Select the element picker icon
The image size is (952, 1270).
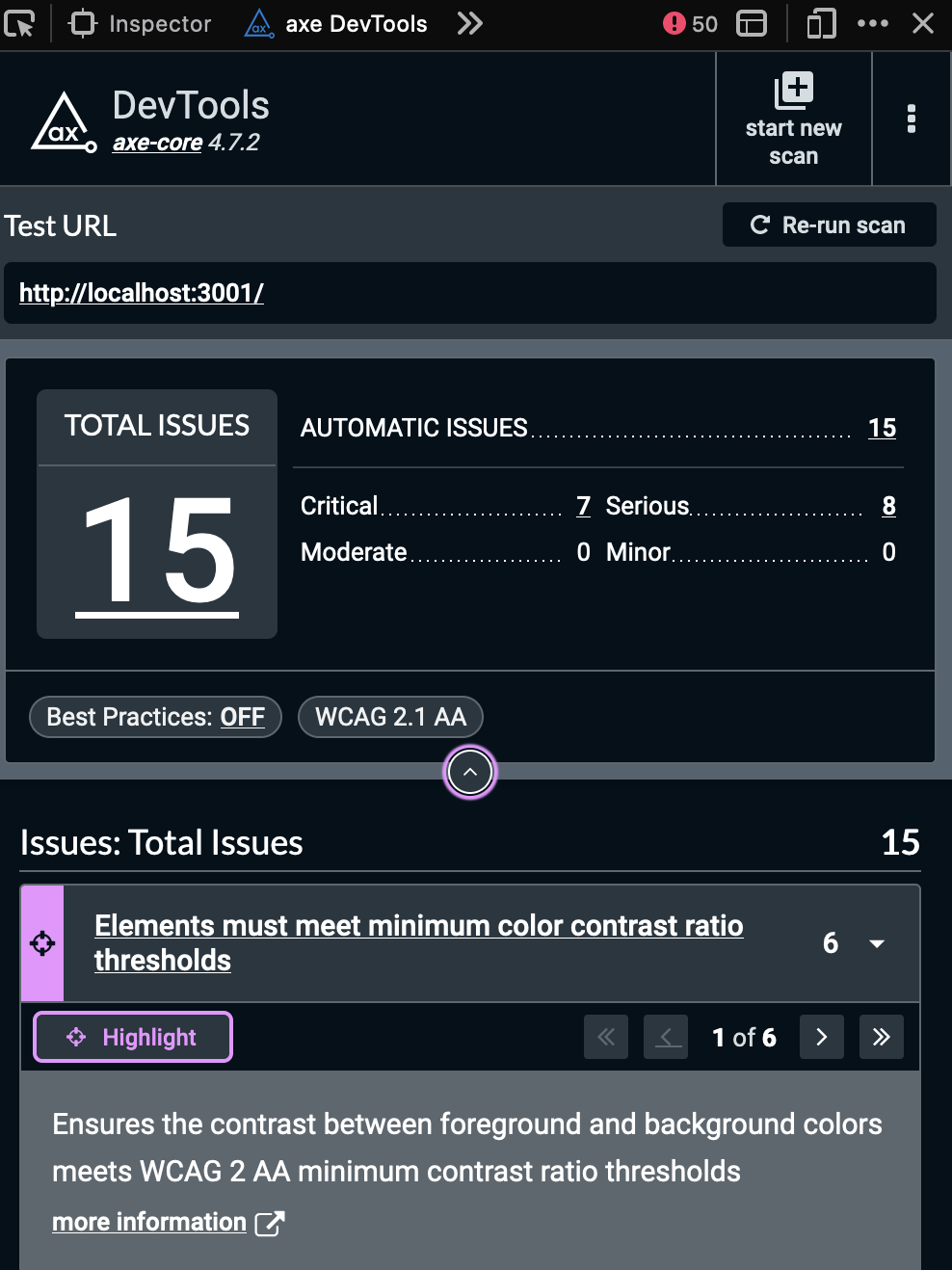coord(20,23)
